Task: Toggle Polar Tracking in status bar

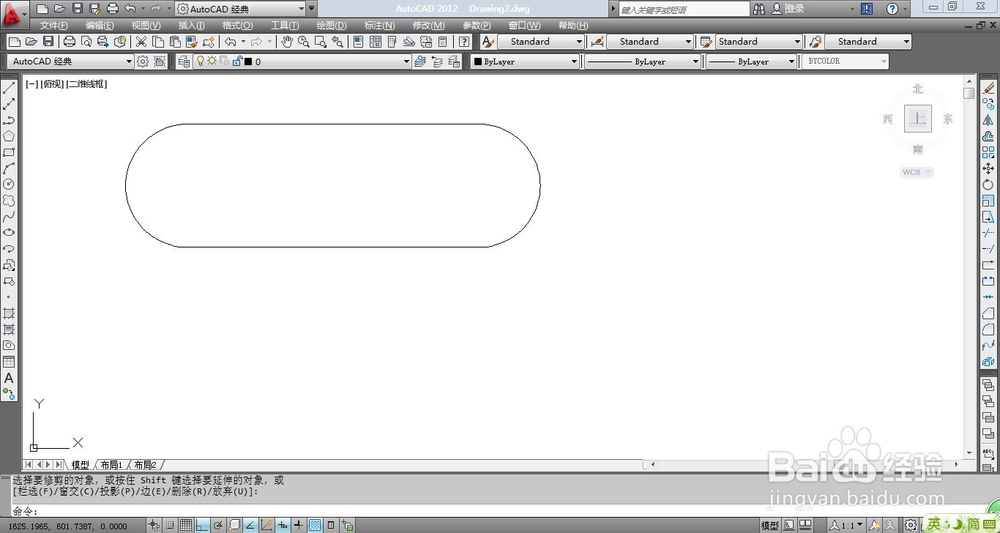Action: [x=218, y=525]
